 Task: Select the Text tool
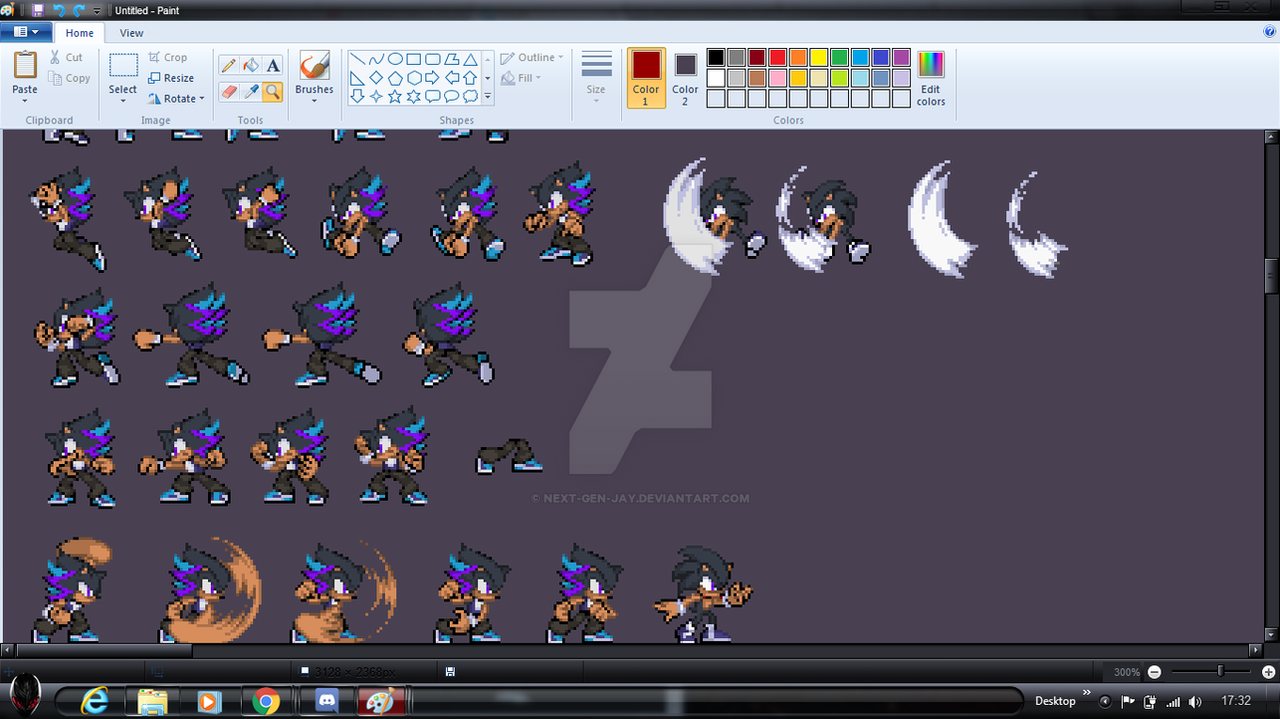click(273, 66)
